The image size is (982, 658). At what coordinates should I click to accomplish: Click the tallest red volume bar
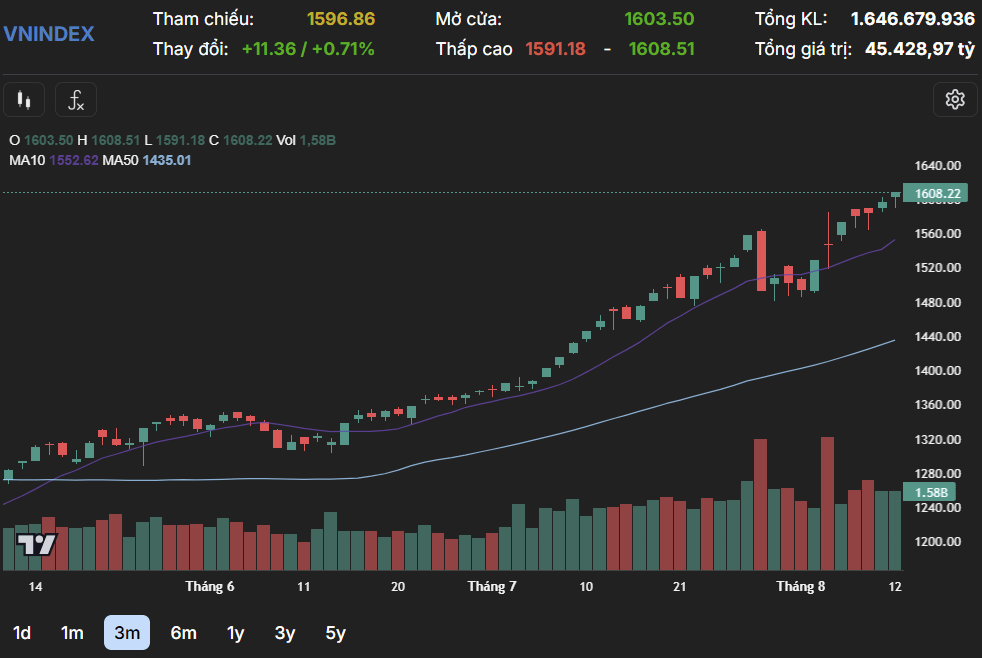click(827, 503)
